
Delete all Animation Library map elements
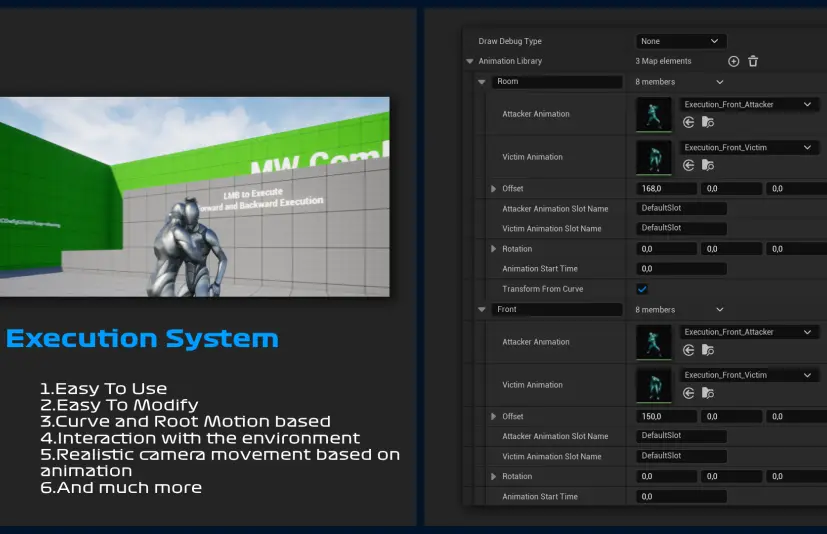click(x=753, y=61)
